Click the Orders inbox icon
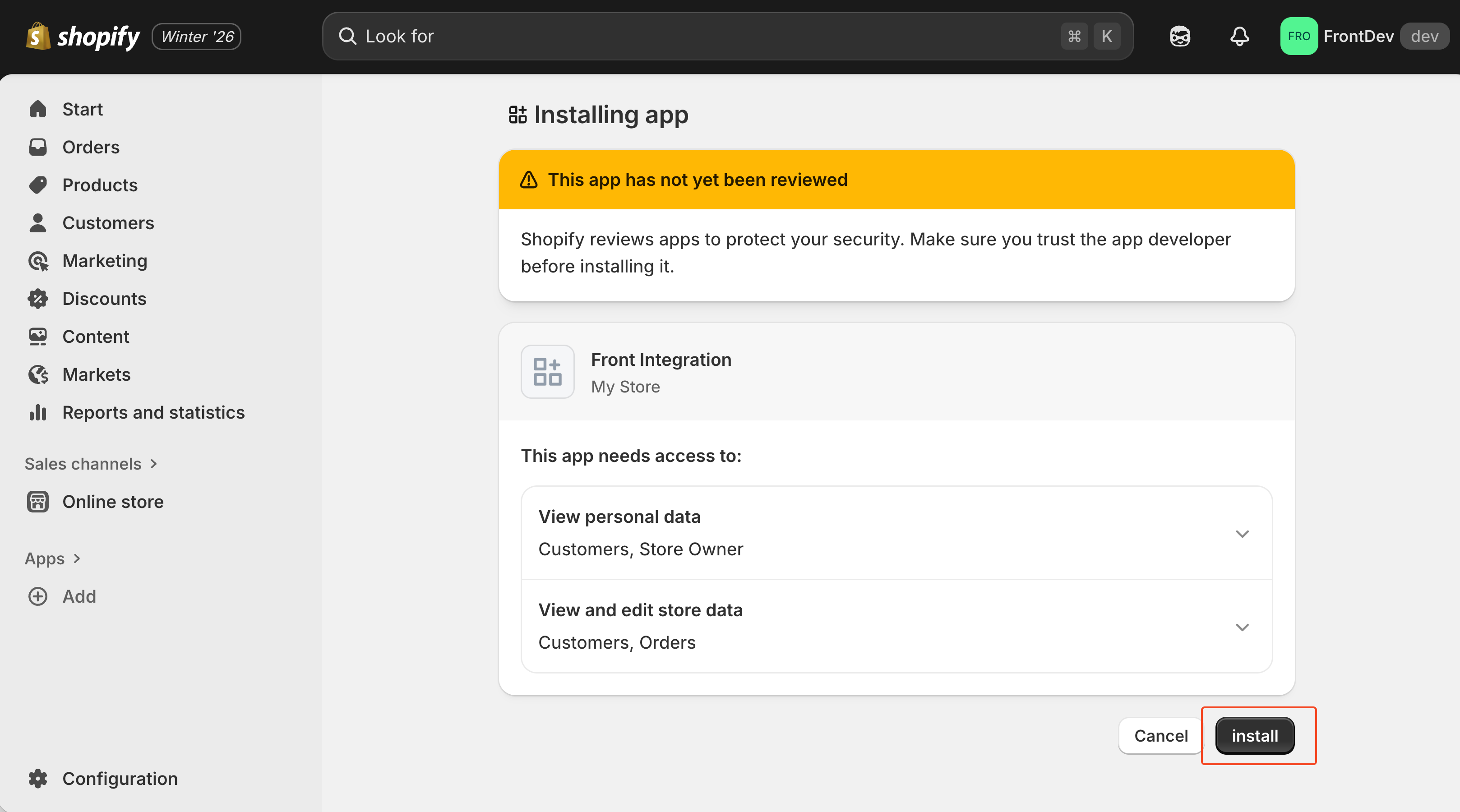 [x=38, y=148]
